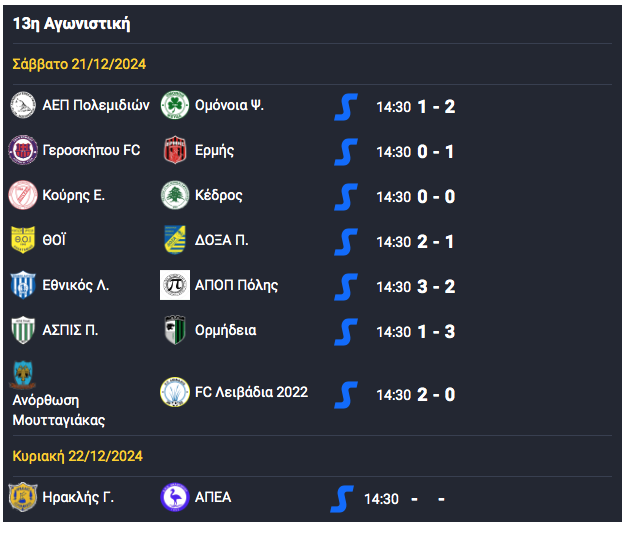641x553 pixels.
Task: Select the ΔΟΞΑ Π. team name
Action: point(221,240)
